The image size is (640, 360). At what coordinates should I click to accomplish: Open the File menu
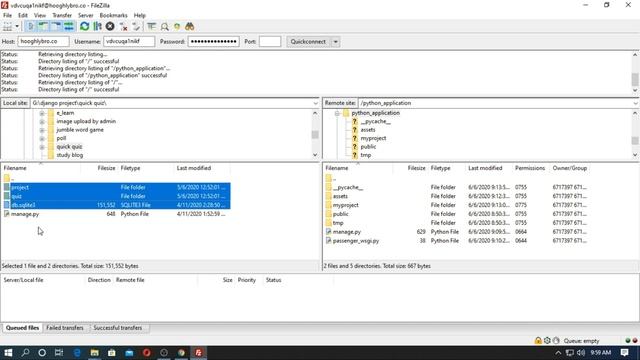(7, 15)
